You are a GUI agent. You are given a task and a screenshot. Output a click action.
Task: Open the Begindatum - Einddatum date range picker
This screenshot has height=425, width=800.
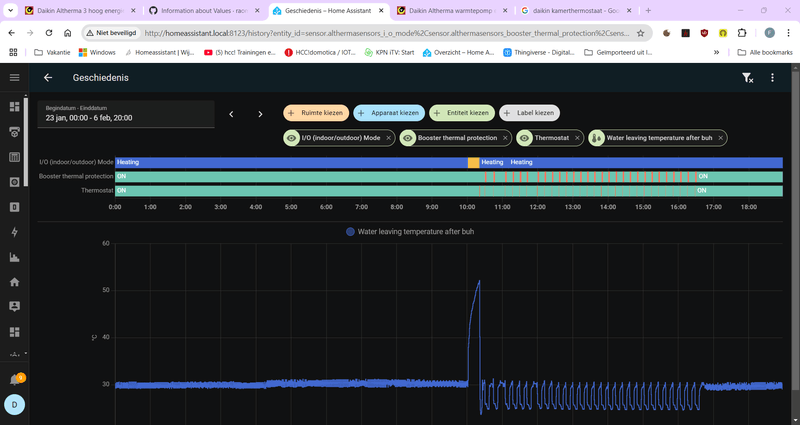(126, 113)
